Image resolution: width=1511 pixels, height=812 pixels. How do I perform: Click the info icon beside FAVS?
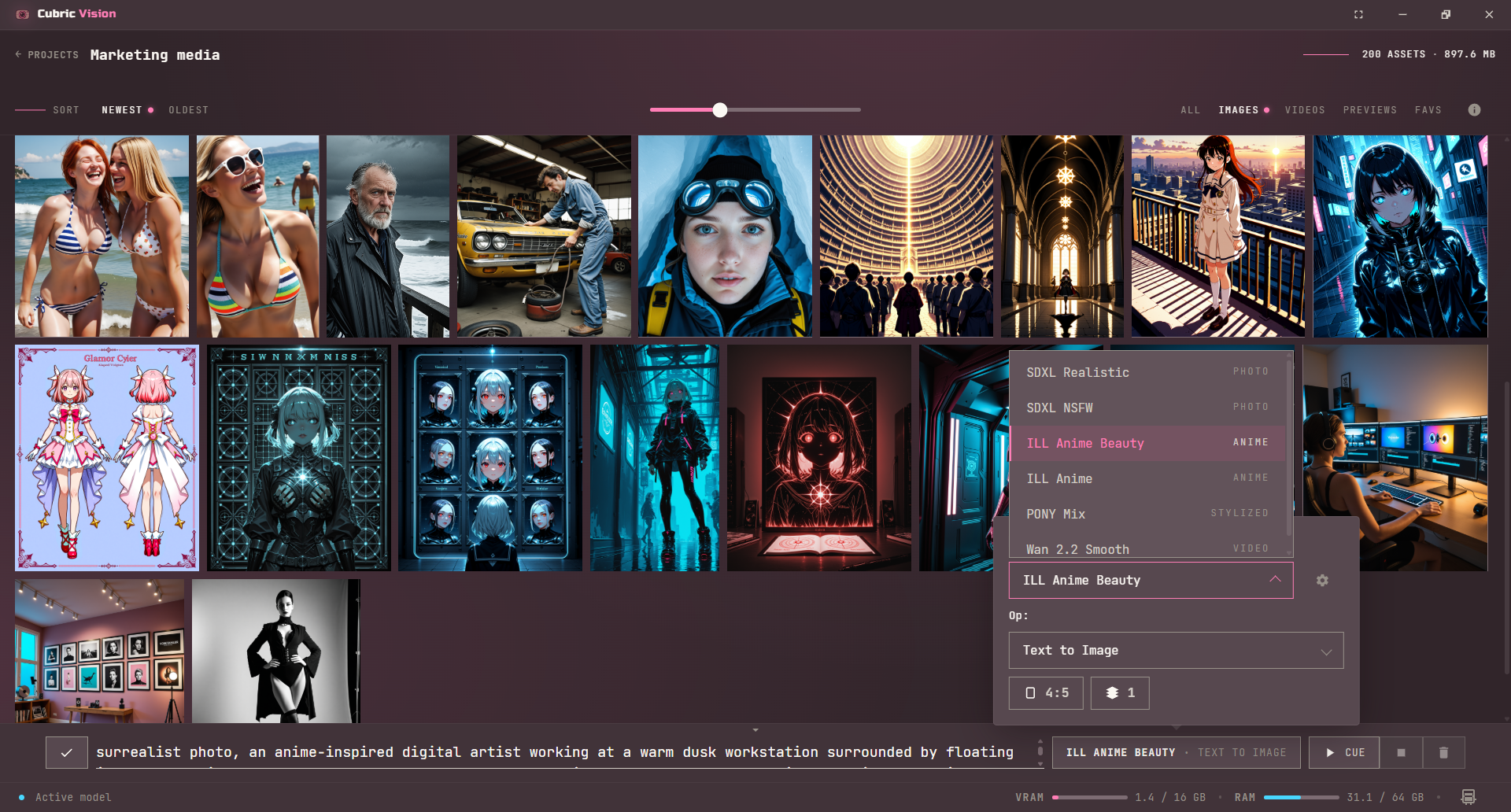[x=1474, y=110]
